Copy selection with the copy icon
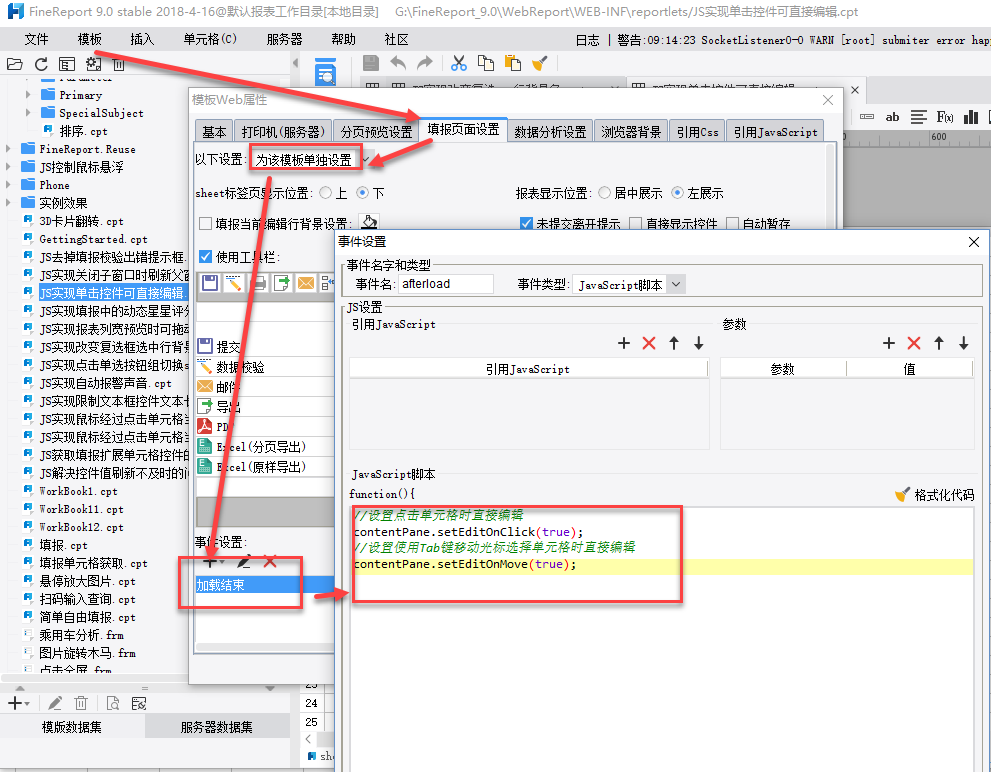This screenshot has width=991, height=772. [x=485, y=63]
